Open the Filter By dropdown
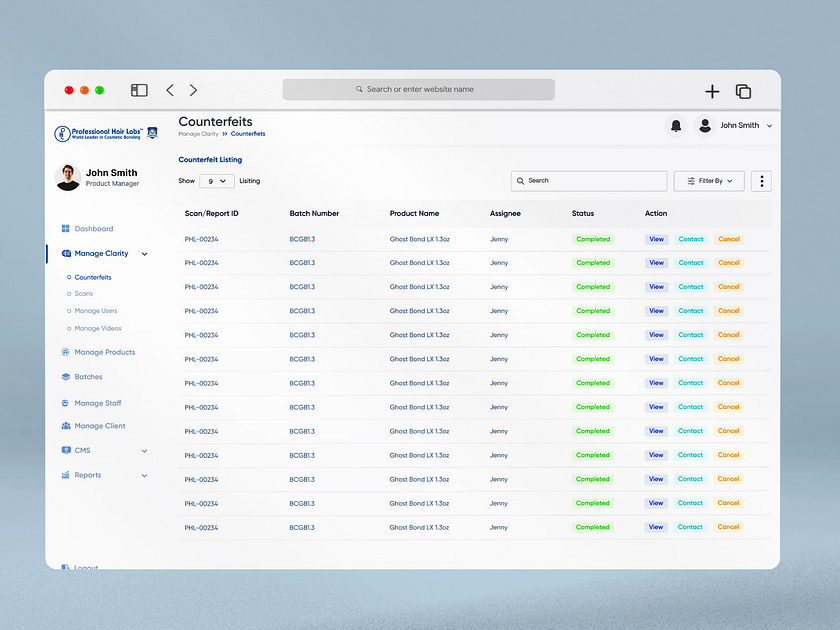This screenshot has height=630, width=840. (x=709, y=181)
